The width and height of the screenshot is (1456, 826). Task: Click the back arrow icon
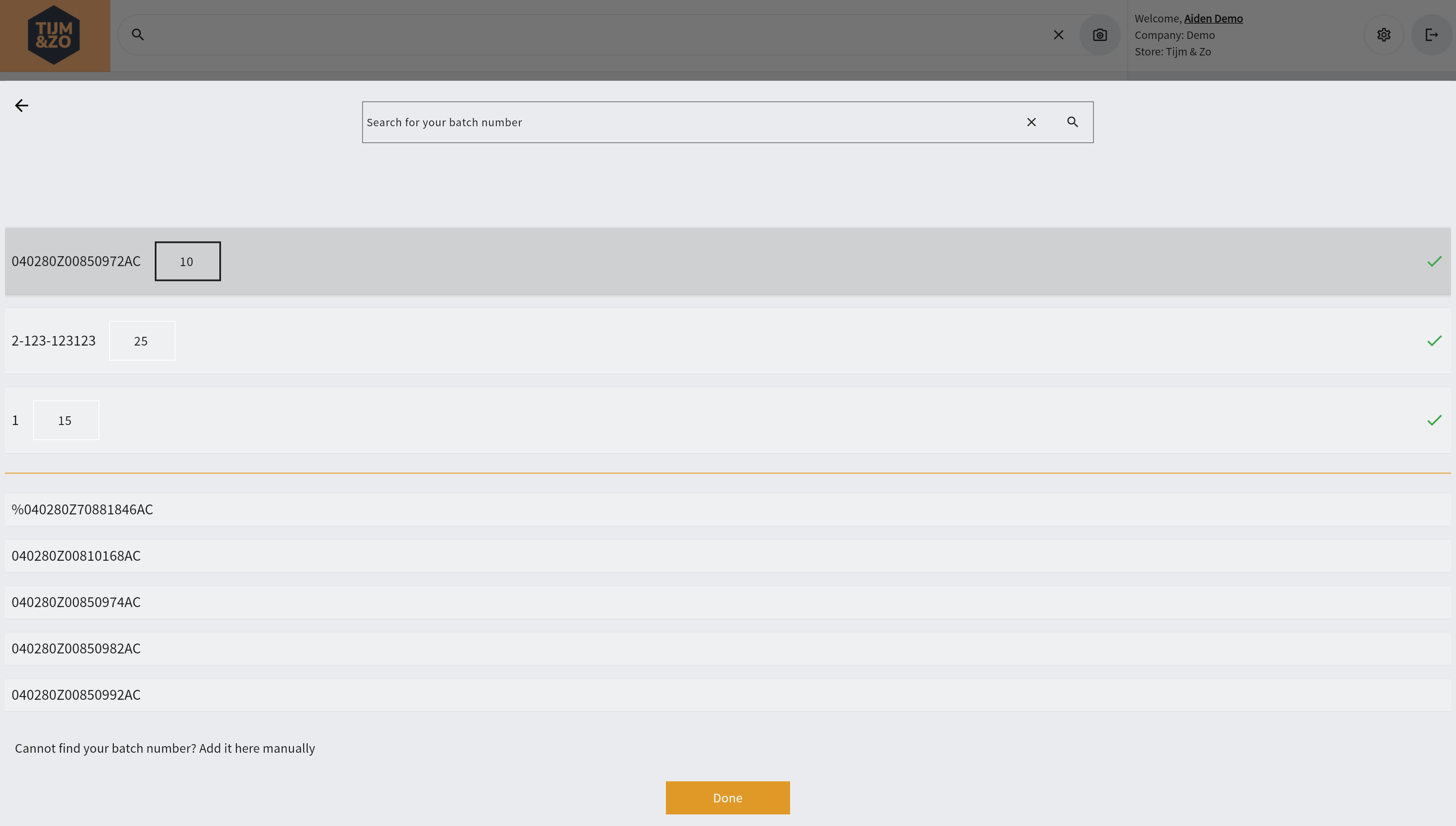(x=22, y=106)
